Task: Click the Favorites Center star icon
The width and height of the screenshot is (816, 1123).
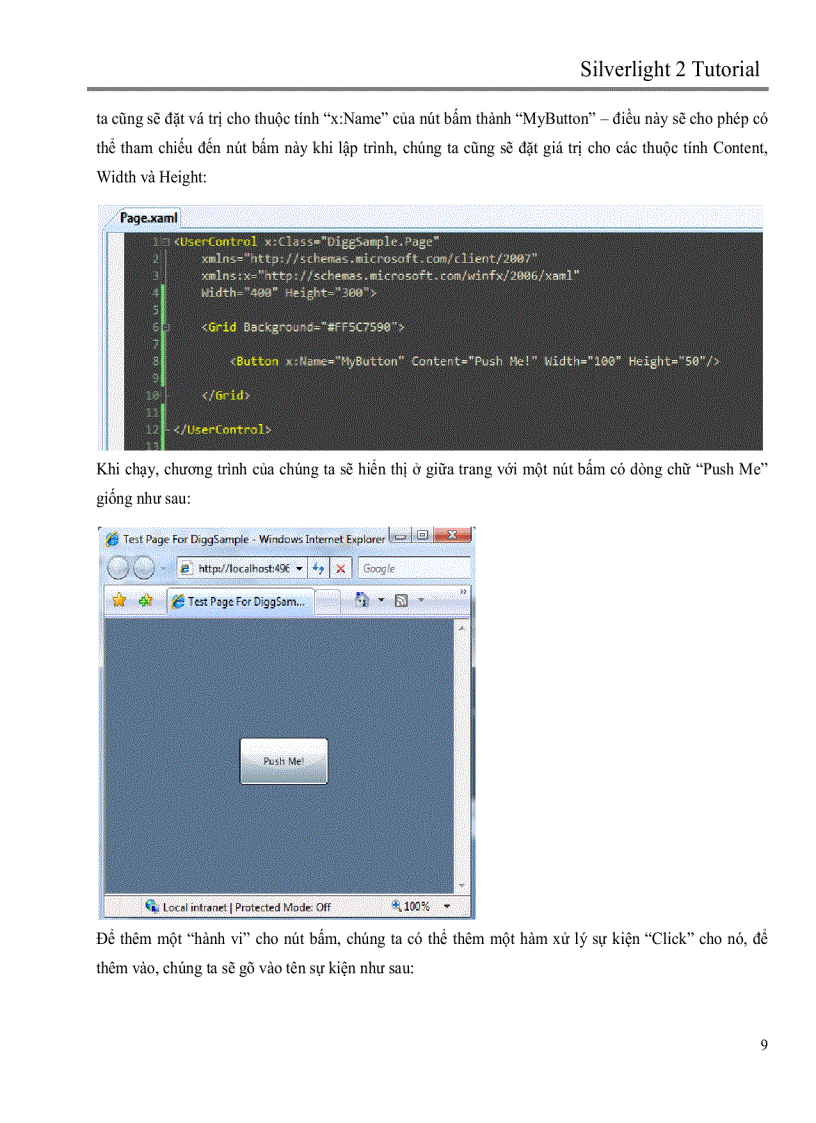Action: [x=118, y=598]
